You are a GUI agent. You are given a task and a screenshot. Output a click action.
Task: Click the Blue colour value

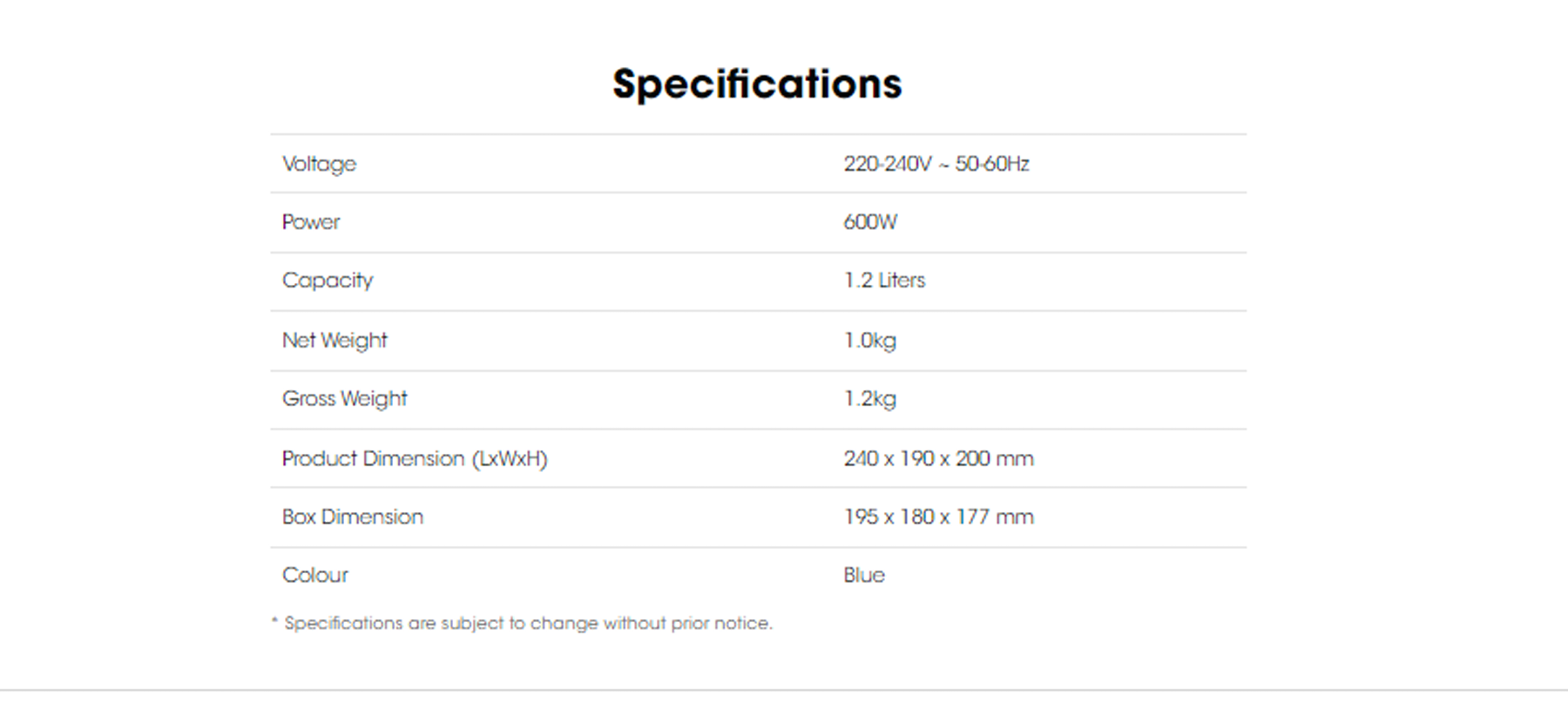(x=864, y=576)
